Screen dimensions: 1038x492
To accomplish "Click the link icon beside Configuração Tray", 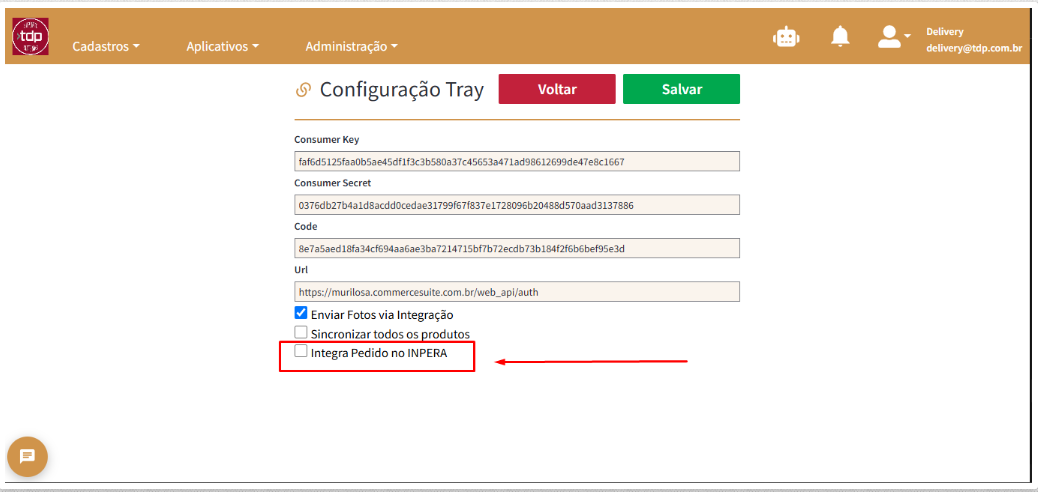I will click(x=303, y=90).
